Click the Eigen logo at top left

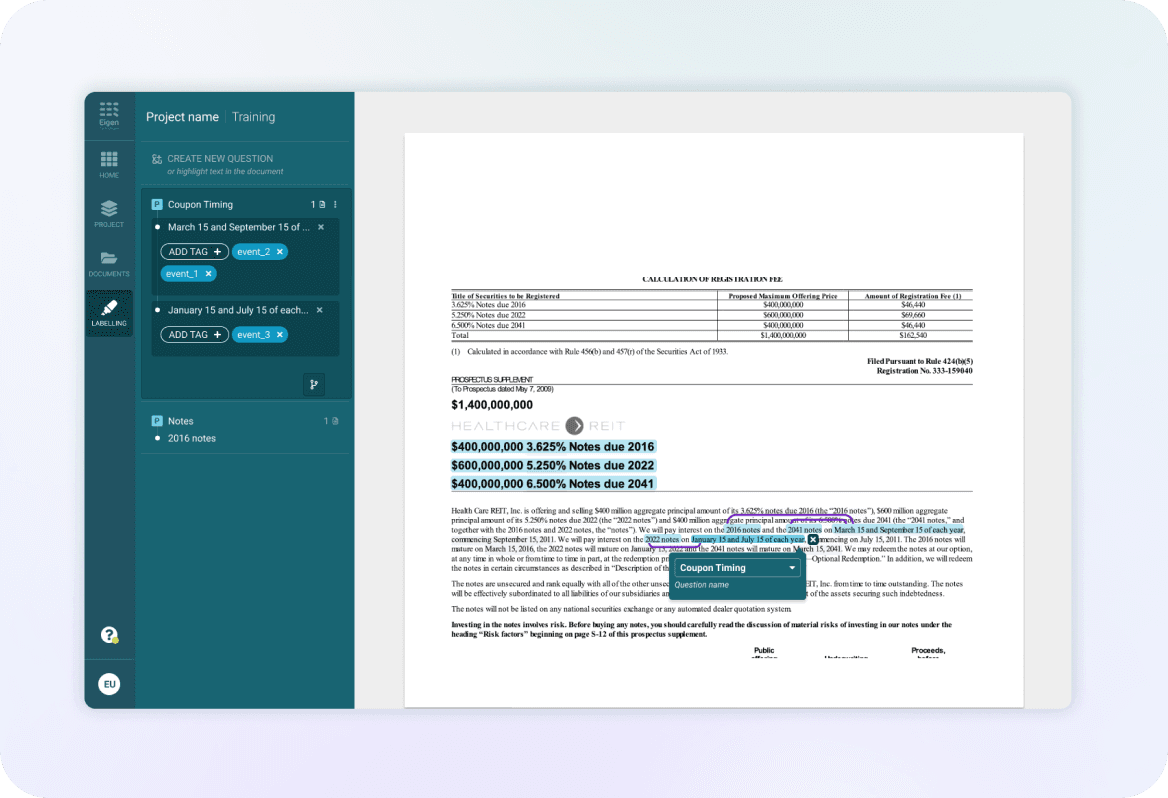pyautogui.click(x=109, y=114)
